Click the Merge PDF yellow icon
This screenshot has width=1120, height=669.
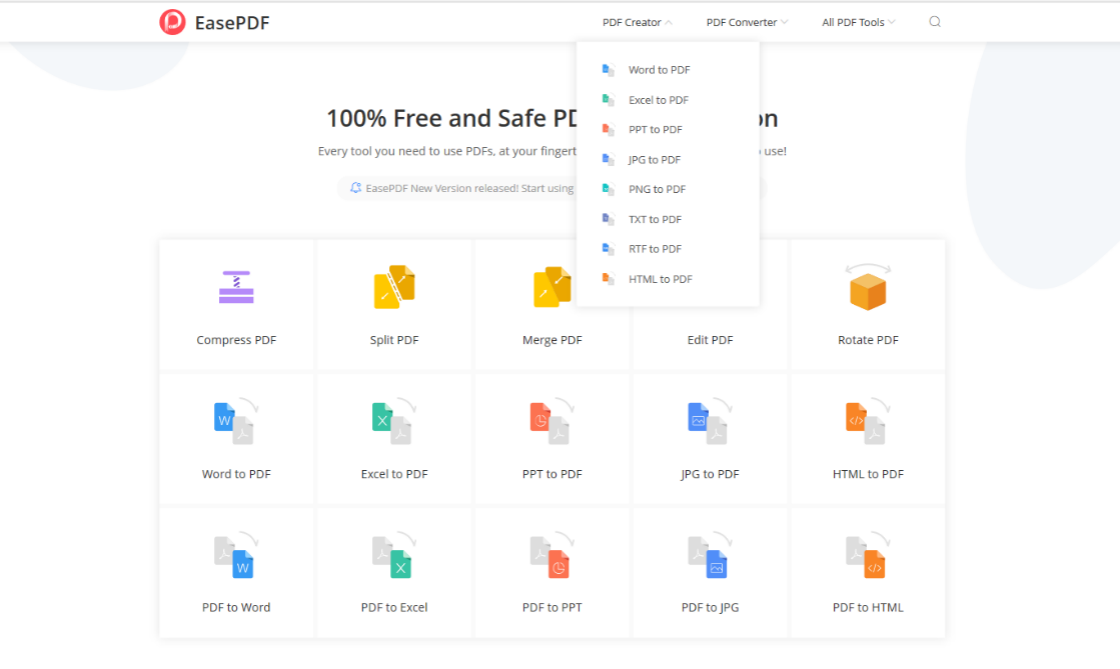point(552,287)
